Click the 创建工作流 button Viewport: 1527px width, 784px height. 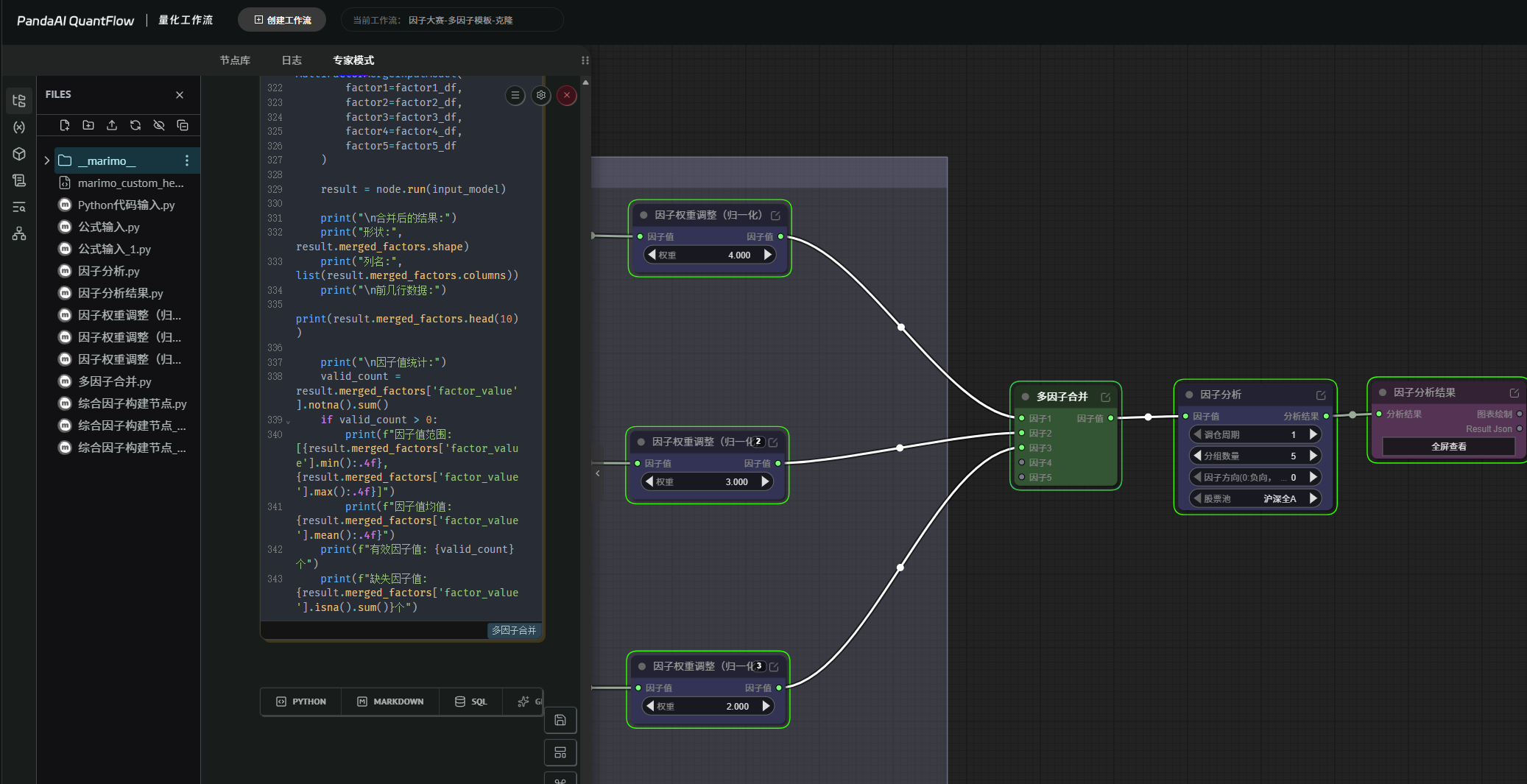[x=283, y=20]
